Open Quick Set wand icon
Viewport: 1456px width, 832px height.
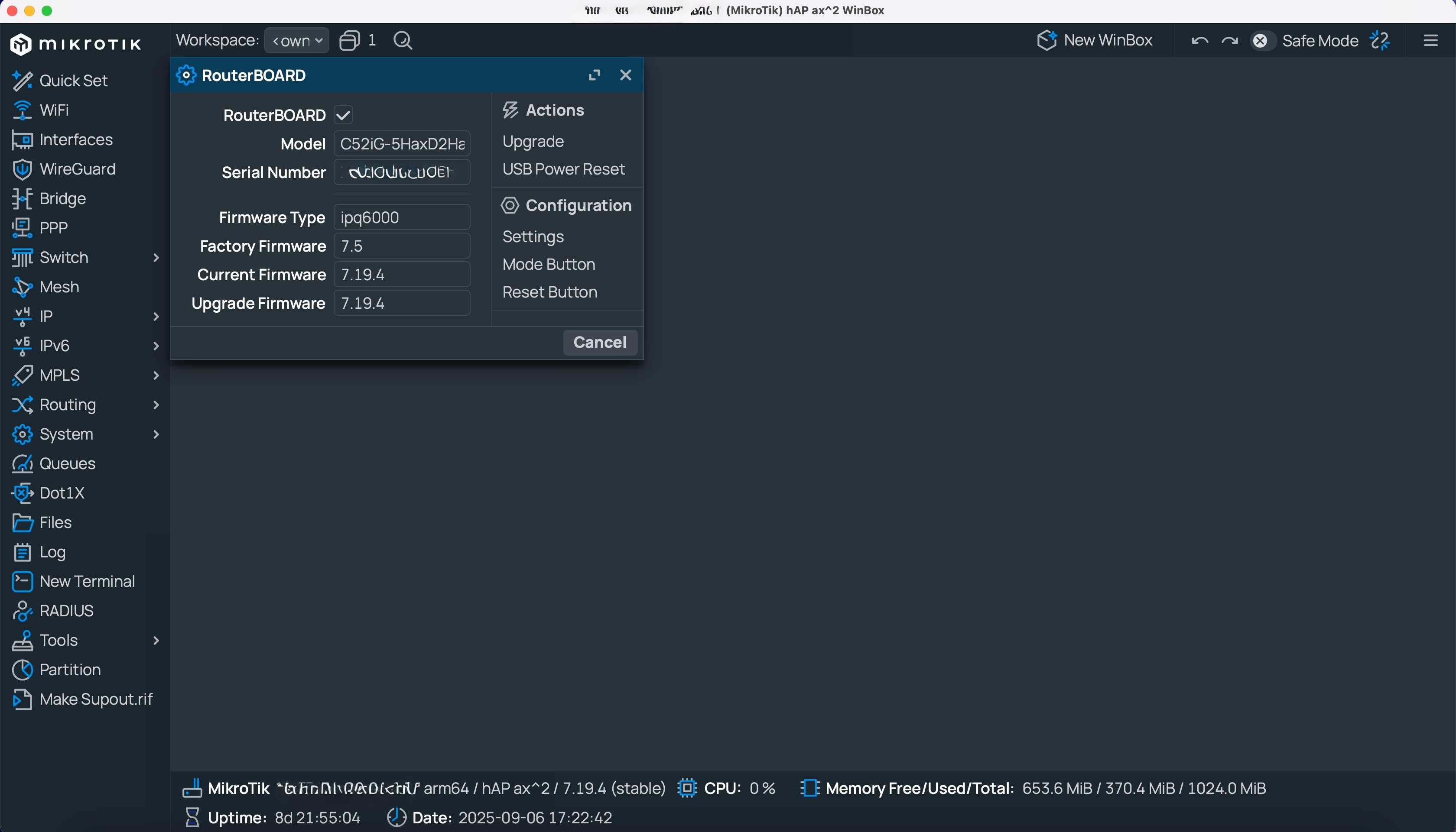[22, 81]
